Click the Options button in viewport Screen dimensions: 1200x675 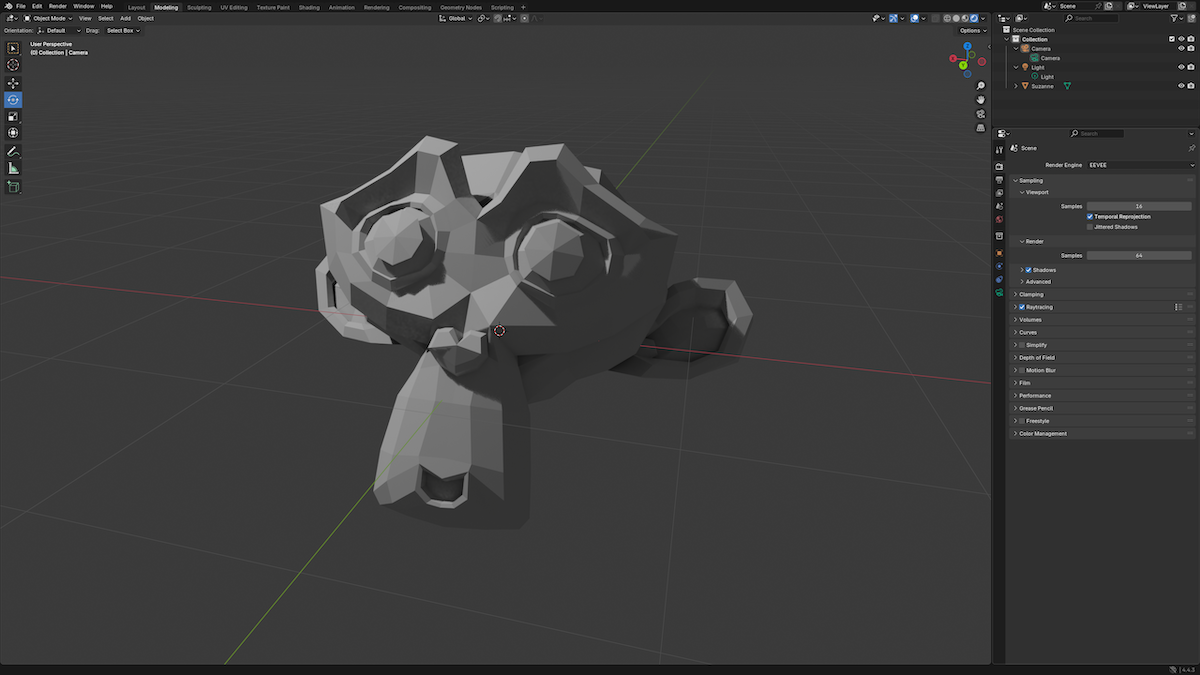(x=971, y=31)
